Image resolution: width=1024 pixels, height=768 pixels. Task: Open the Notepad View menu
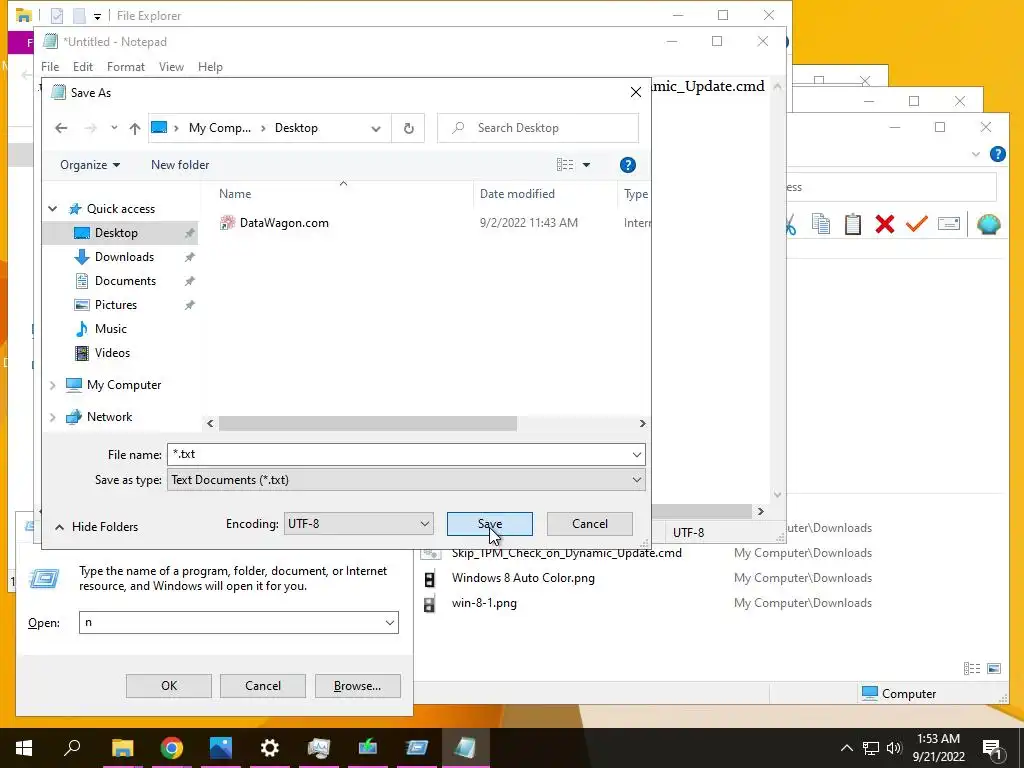tap(171, 67)
